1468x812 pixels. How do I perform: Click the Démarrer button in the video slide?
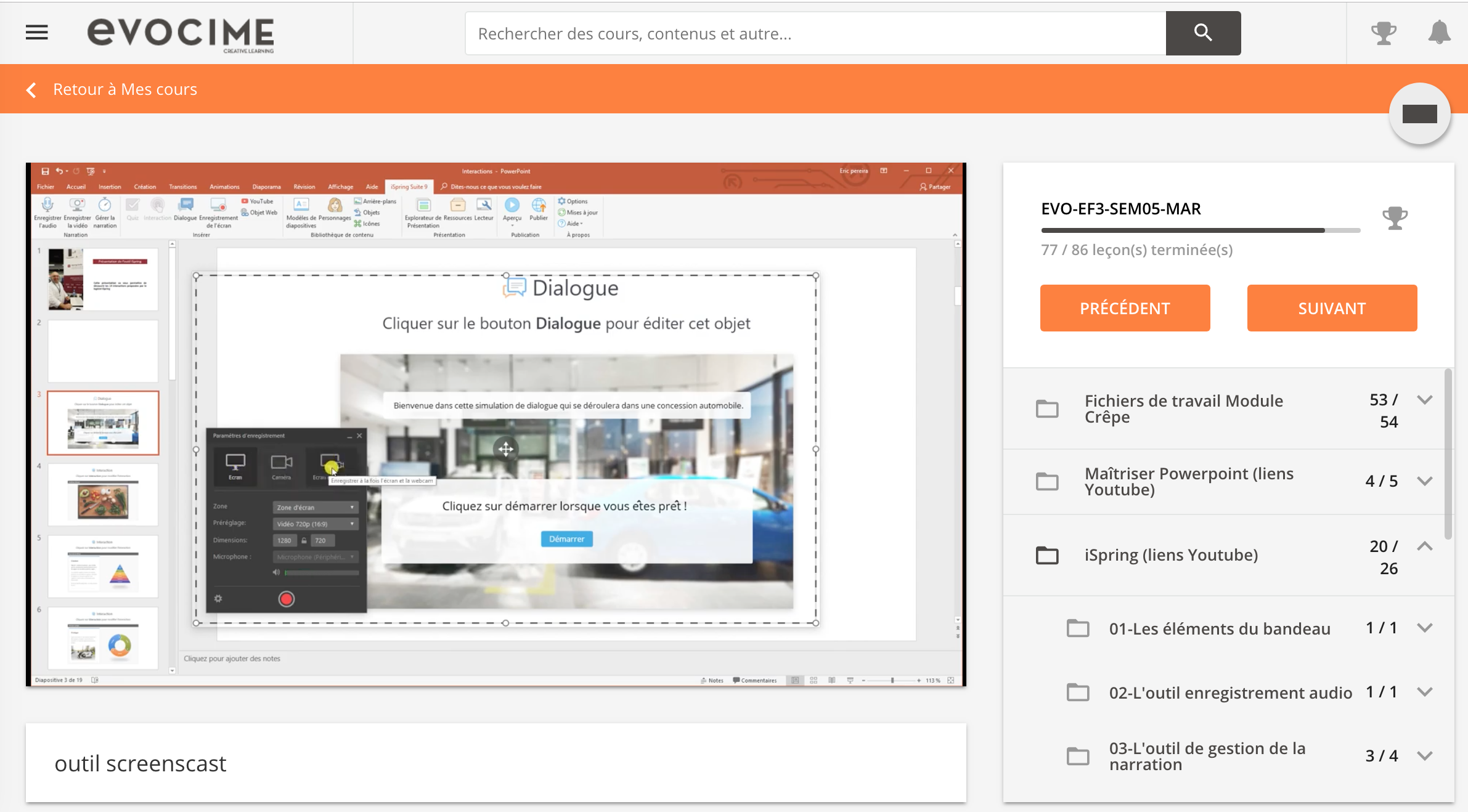click(x=567, y=539)
